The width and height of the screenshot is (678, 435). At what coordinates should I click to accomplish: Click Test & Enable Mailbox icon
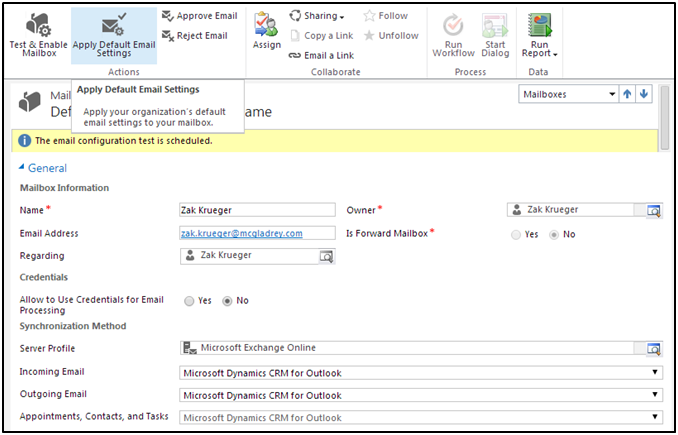(39, 24)
